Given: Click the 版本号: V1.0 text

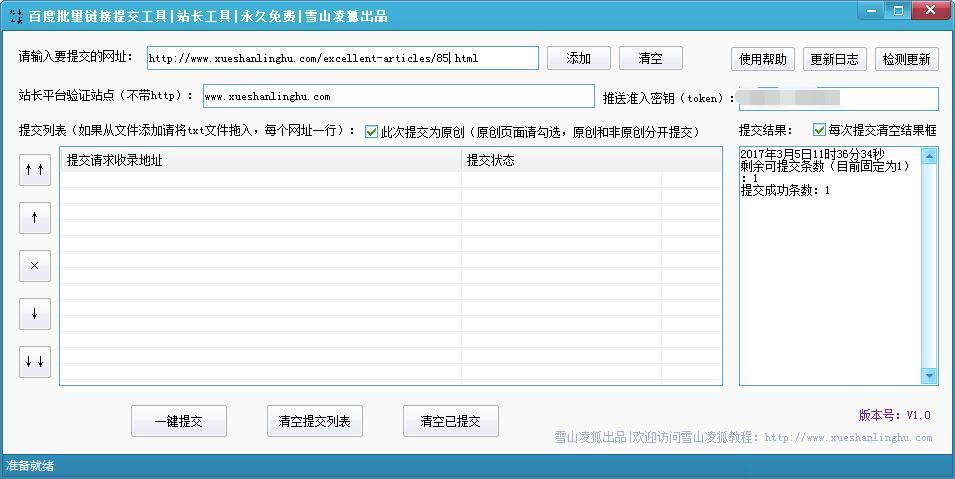Looking at the screenshot, I should click(x=895, y=416).
